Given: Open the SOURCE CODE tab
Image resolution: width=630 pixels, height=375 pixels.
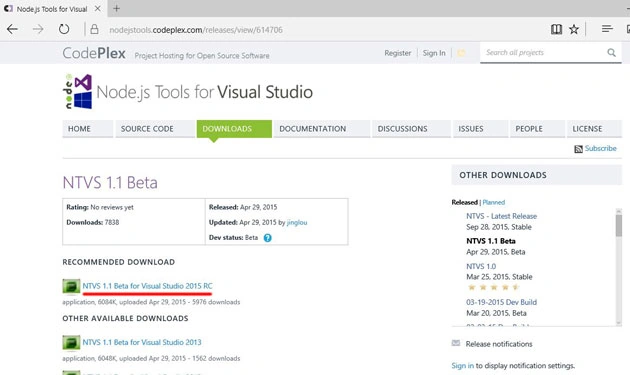Looking at the screenshot, I should pos(155,129).
